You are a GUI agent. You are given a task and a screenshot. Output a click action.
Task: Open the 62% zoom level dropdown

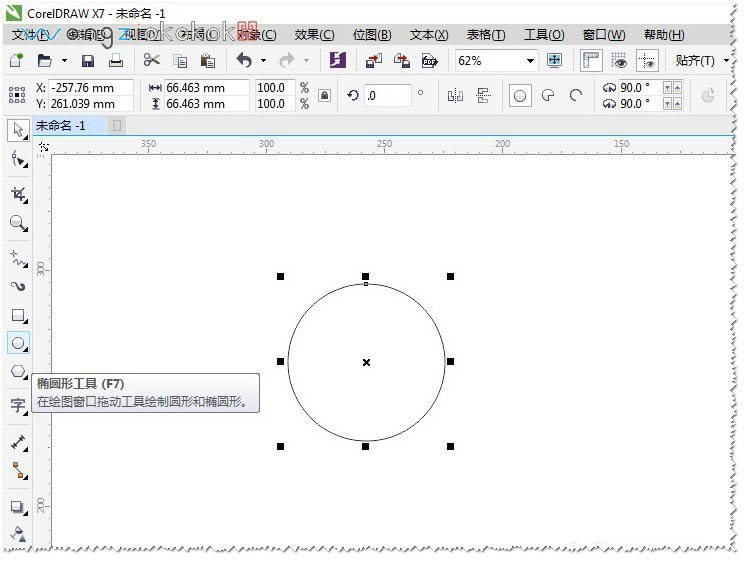pyautogui.click(x=530, y=60)
